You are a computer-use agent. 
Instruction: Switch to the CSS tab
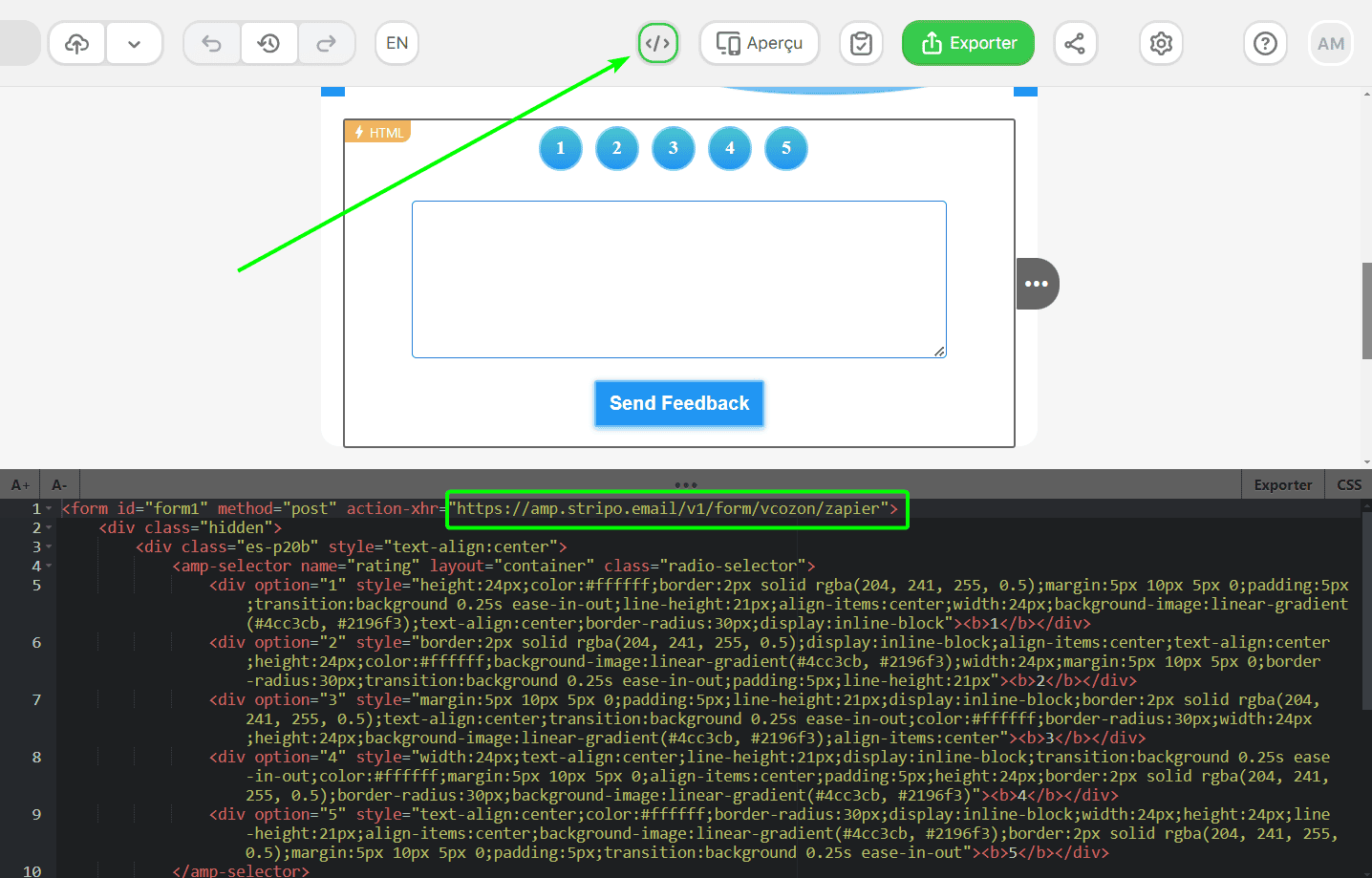1349,484
